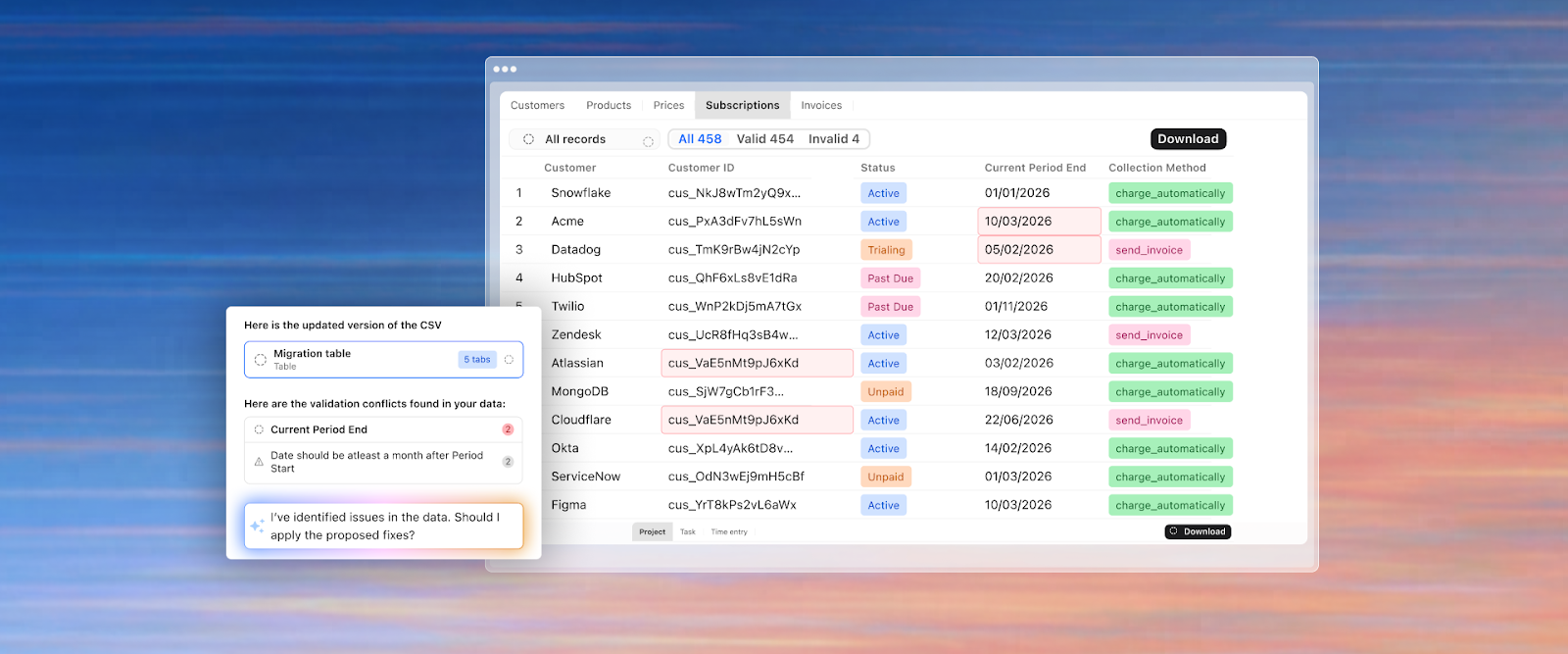
Task: Click the Customer column header
Action: [x=569, y=168]
